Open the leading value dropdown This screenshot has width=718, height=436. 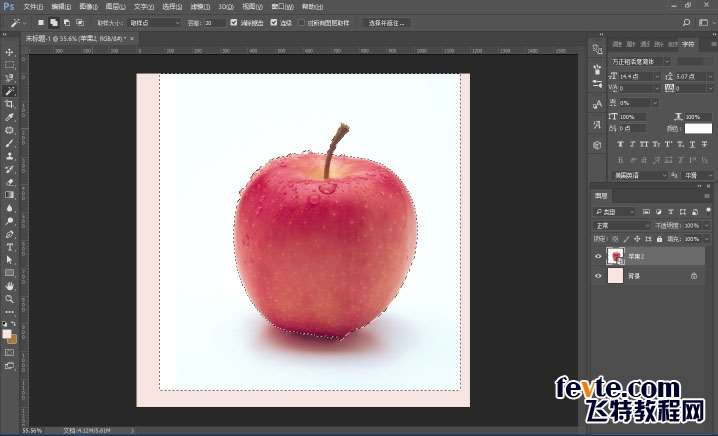pos(710,76)
